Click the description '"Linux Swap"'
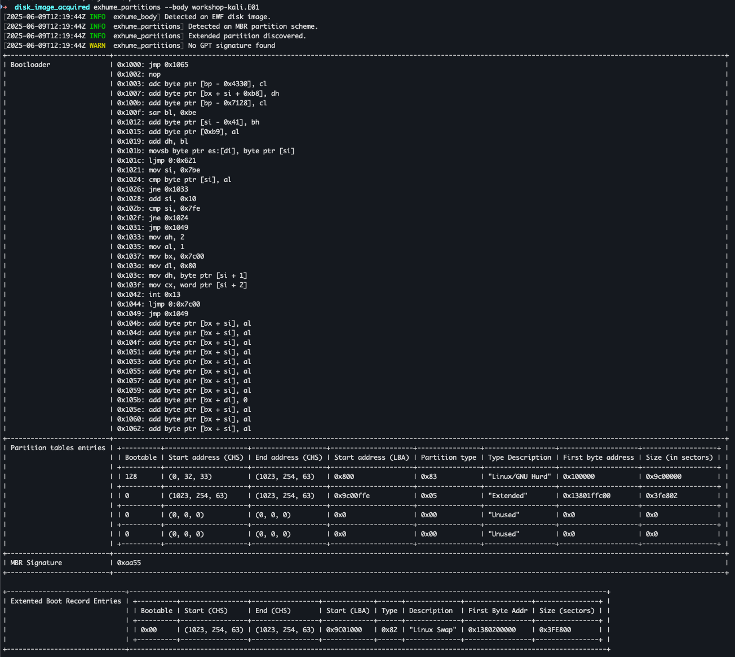The width and height of the screenshot is (735, 657). pos(433,630)
